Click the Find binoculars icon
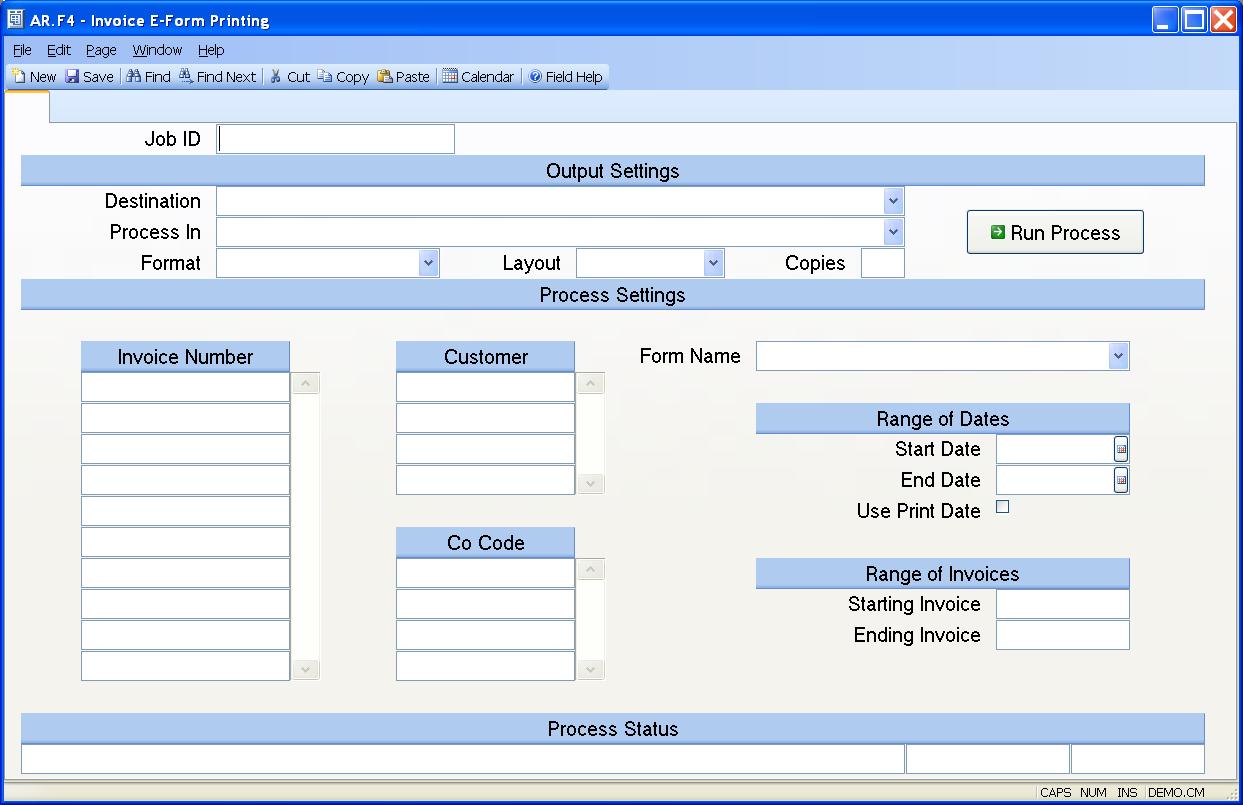This screenshot has height=805, width=1243. click(x=134, y=77)
